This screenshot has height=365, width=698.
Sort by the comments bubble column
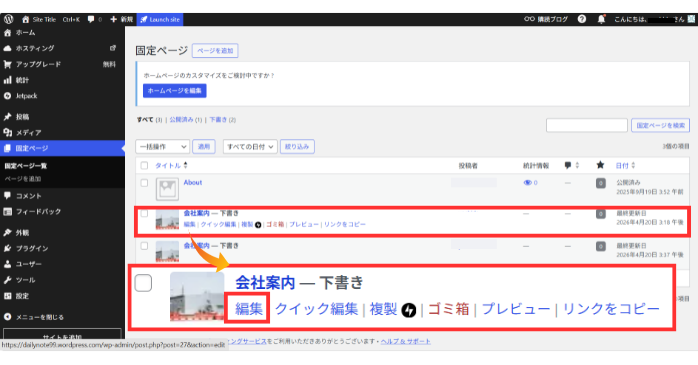pos(572,165)
